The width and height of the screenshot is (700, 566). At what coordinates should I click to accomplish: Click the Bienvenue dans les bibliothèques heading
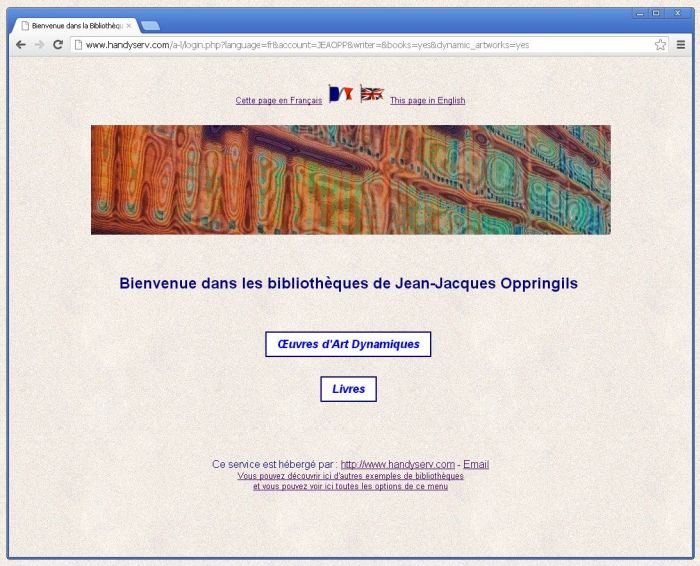tap(349, 283)
